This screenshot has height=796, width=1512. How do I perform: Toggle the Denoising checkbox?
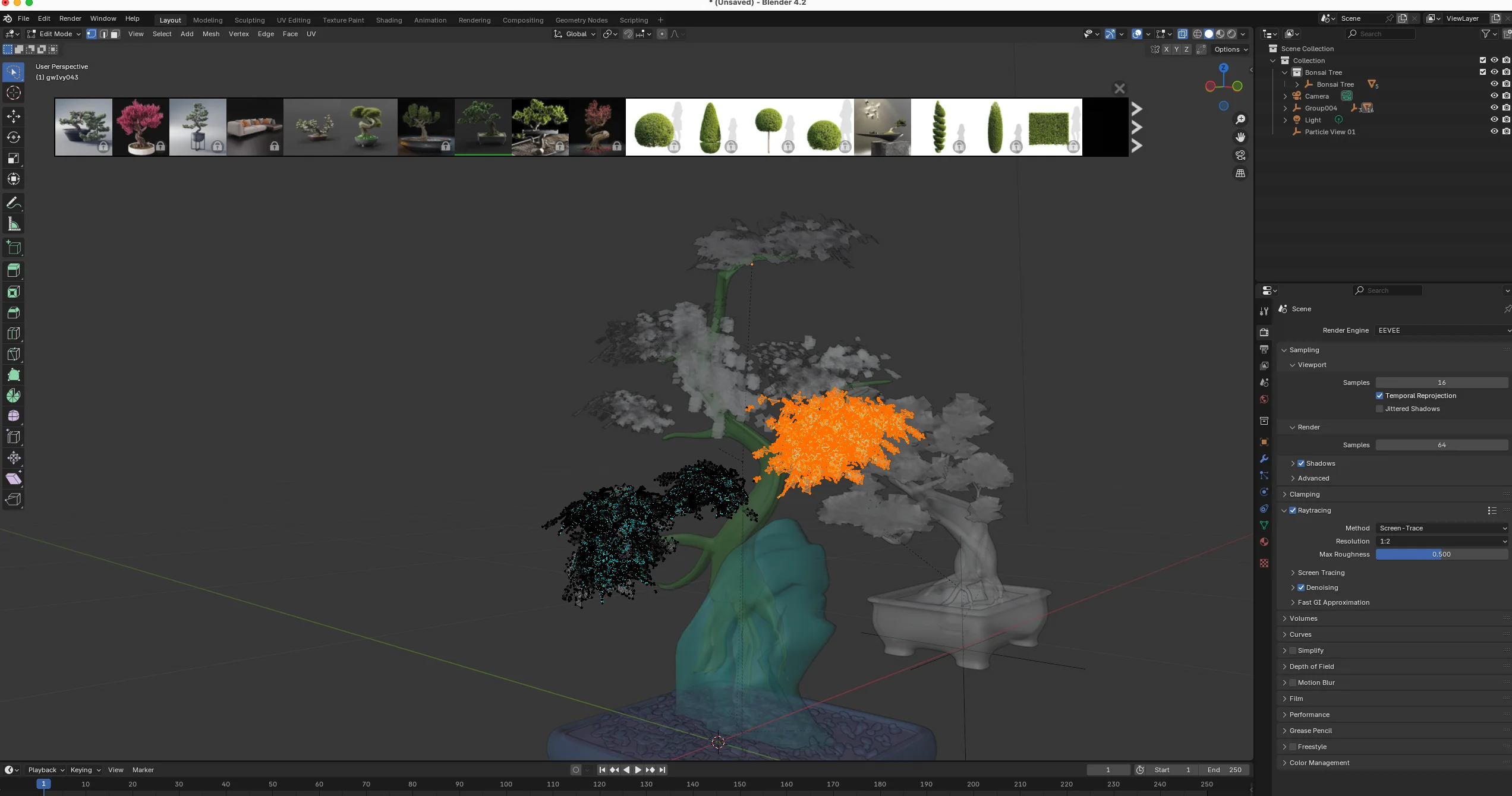click(1301, 587)
